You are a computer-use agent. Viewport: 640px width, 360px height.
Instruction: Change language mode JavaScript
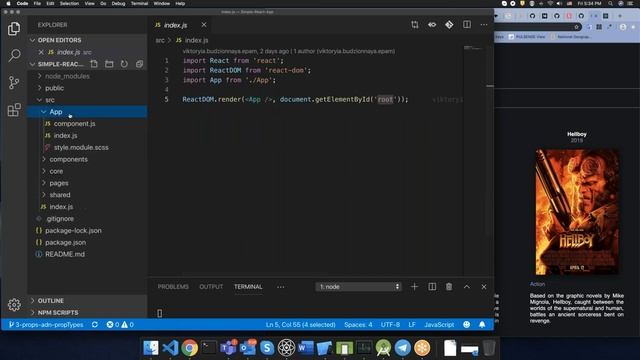(x=439, y=324)
